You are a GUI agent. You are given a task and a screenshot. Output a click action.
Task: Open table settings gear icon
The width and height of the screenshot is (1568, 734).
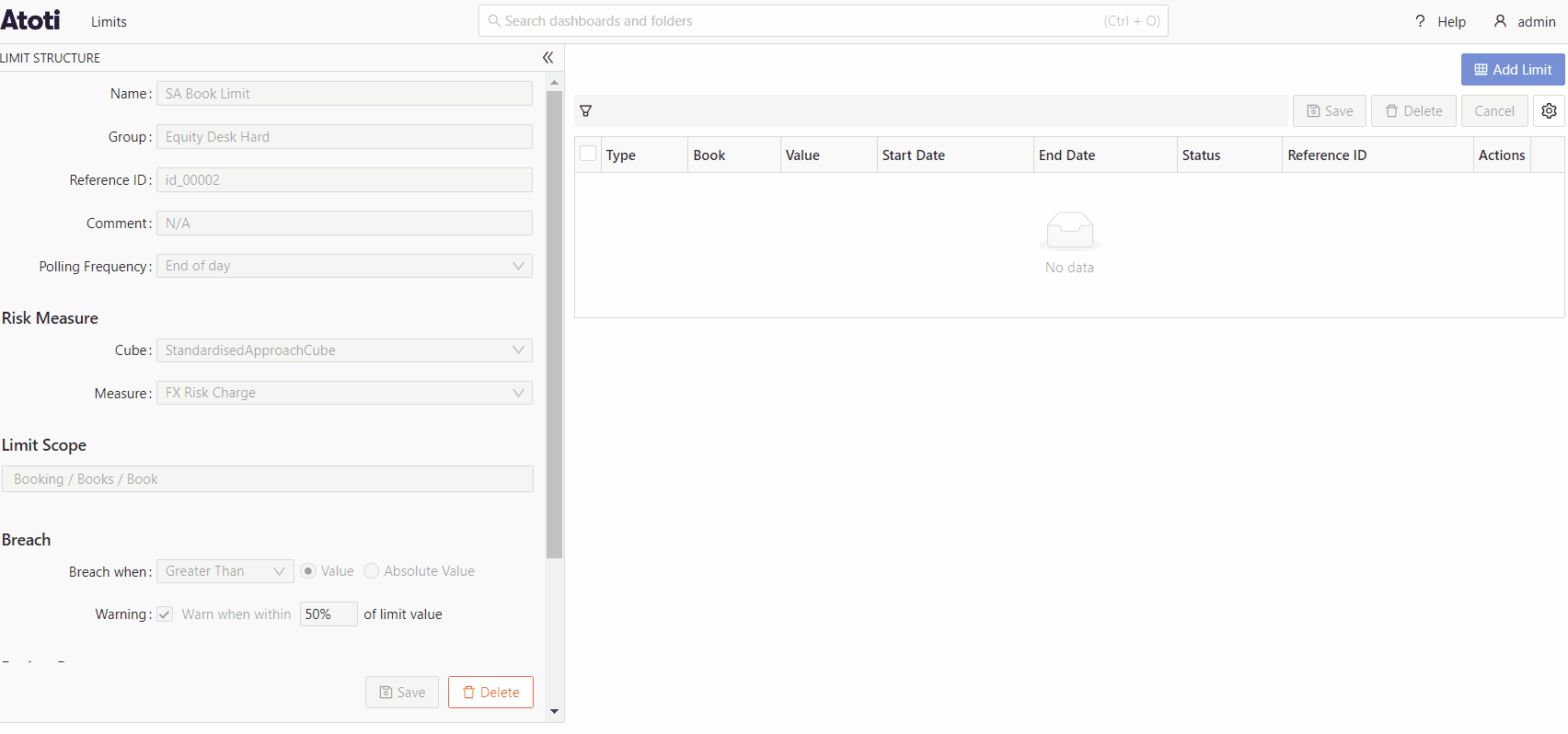[x=1549, y=111]
